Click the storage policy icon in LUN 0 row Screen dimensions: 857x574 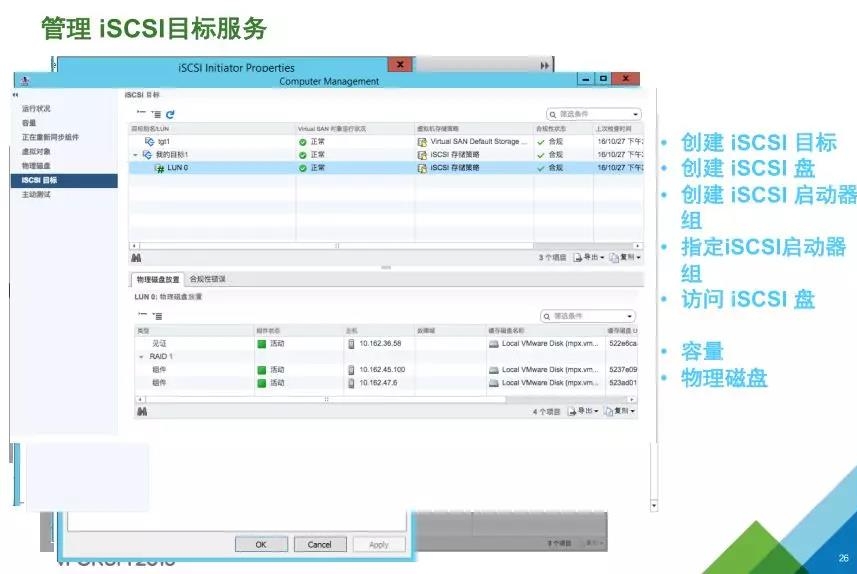pyautogui.click(x=422, y=168)
